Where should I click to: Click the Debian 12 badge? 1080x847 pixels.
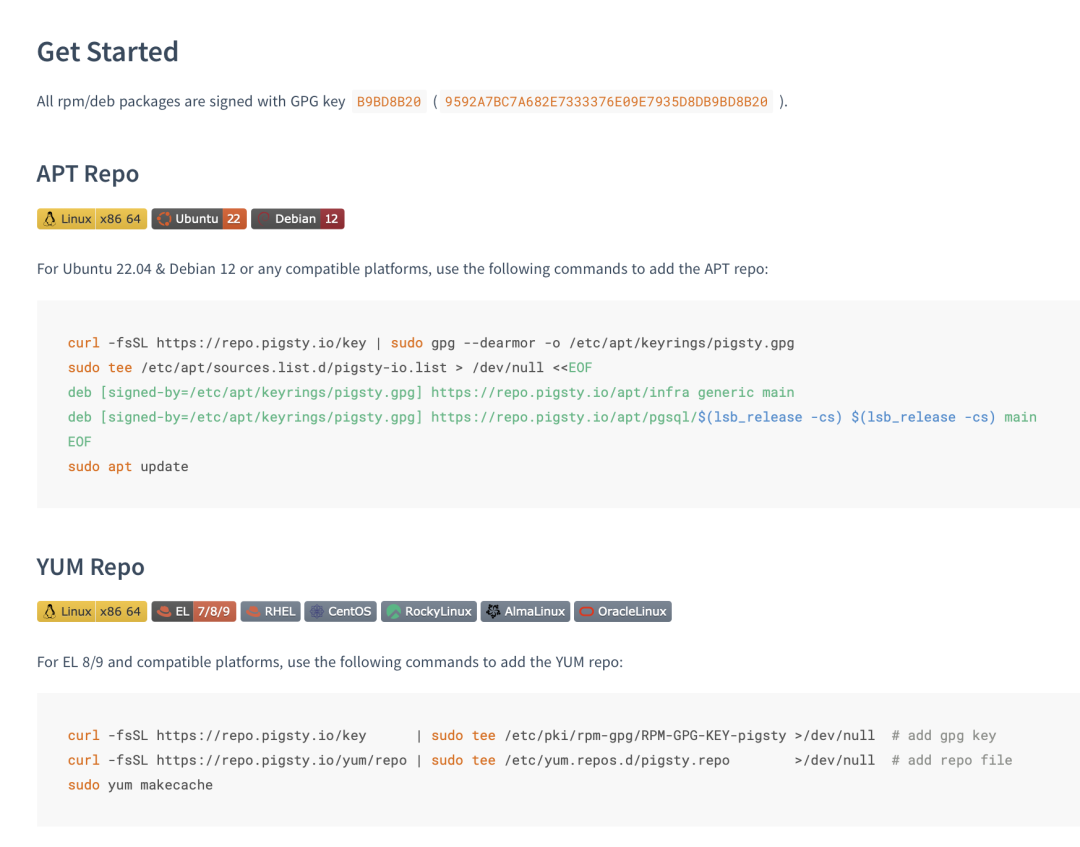[x=297, y=219]
